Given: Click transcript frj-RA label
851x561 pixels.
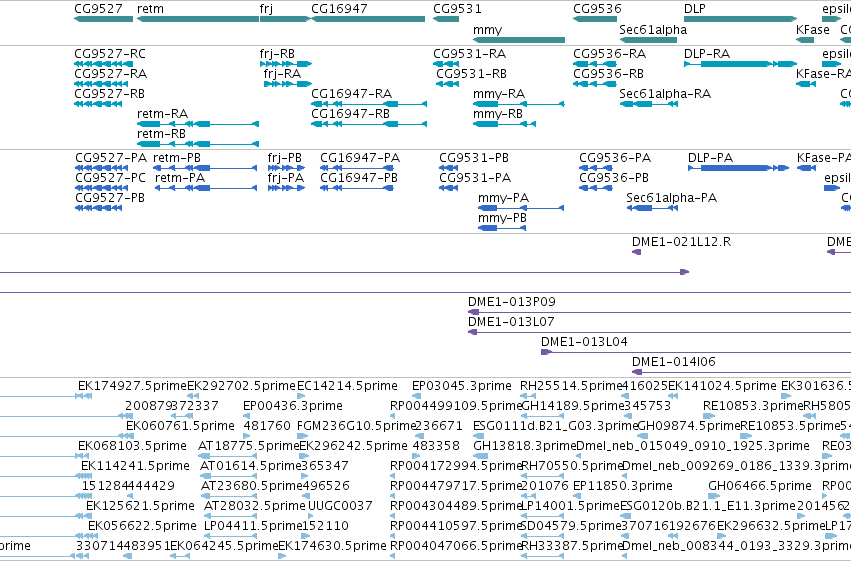Looking at the screenshot, I should tap(282, 74).
